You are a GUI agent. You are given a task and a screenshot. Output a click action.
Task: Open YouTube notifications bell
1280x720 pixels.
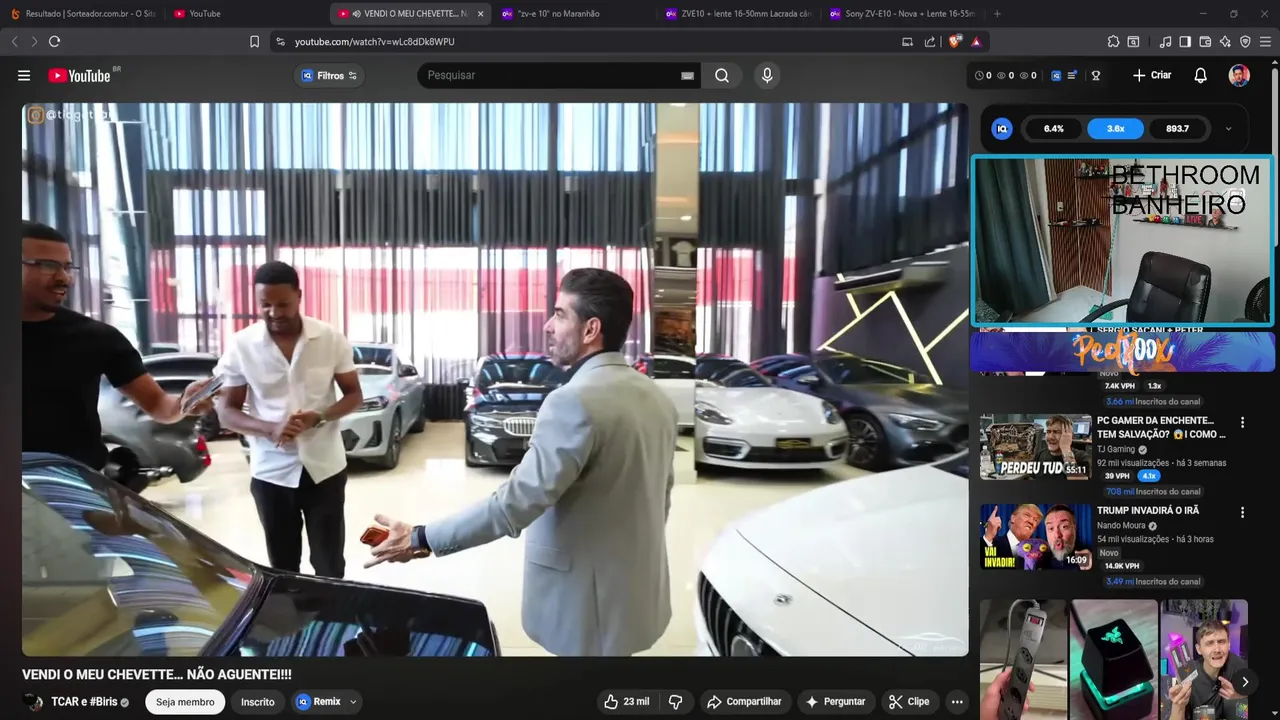1201,75
